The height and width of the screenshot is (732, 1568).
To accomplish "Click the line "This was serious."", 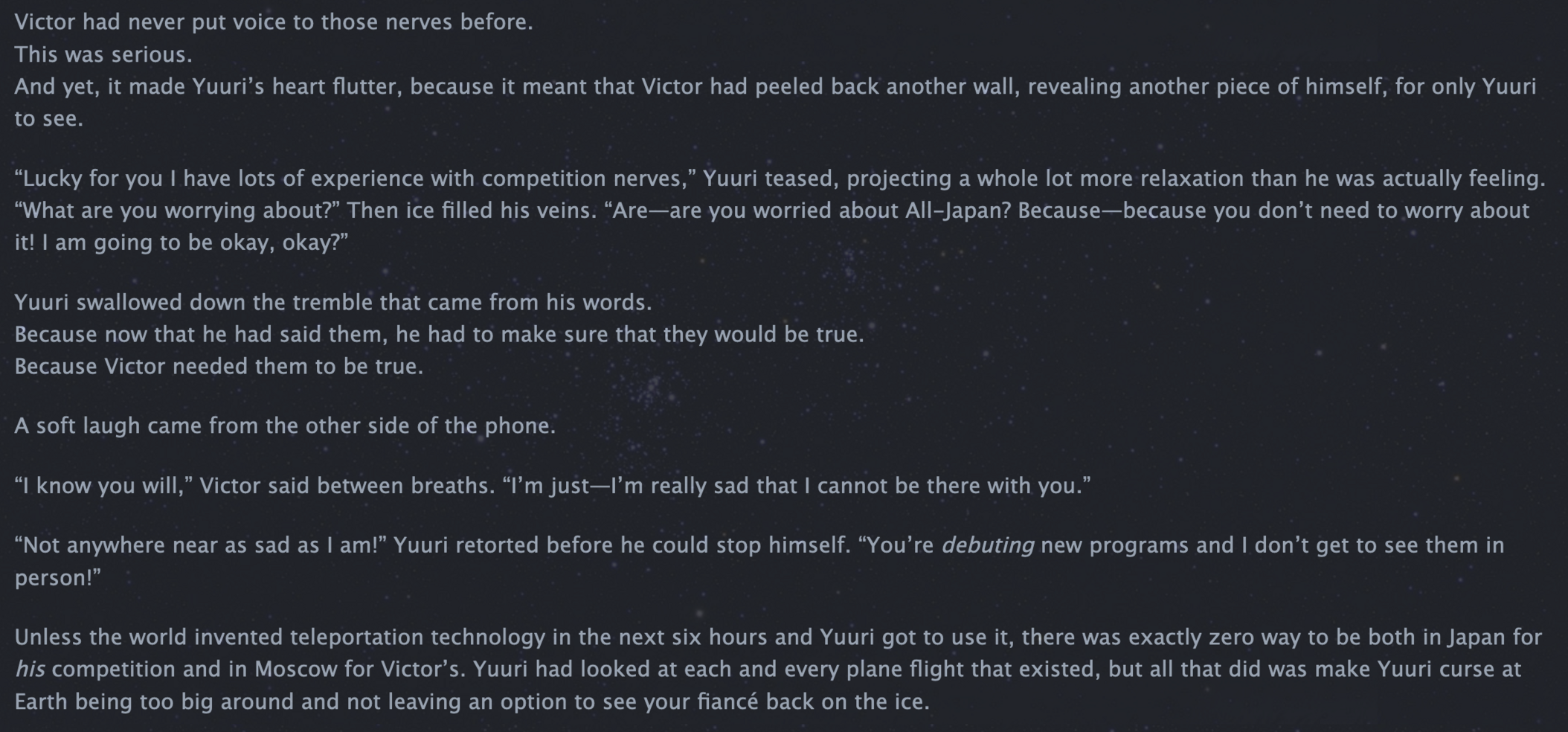I will [103, 54].
